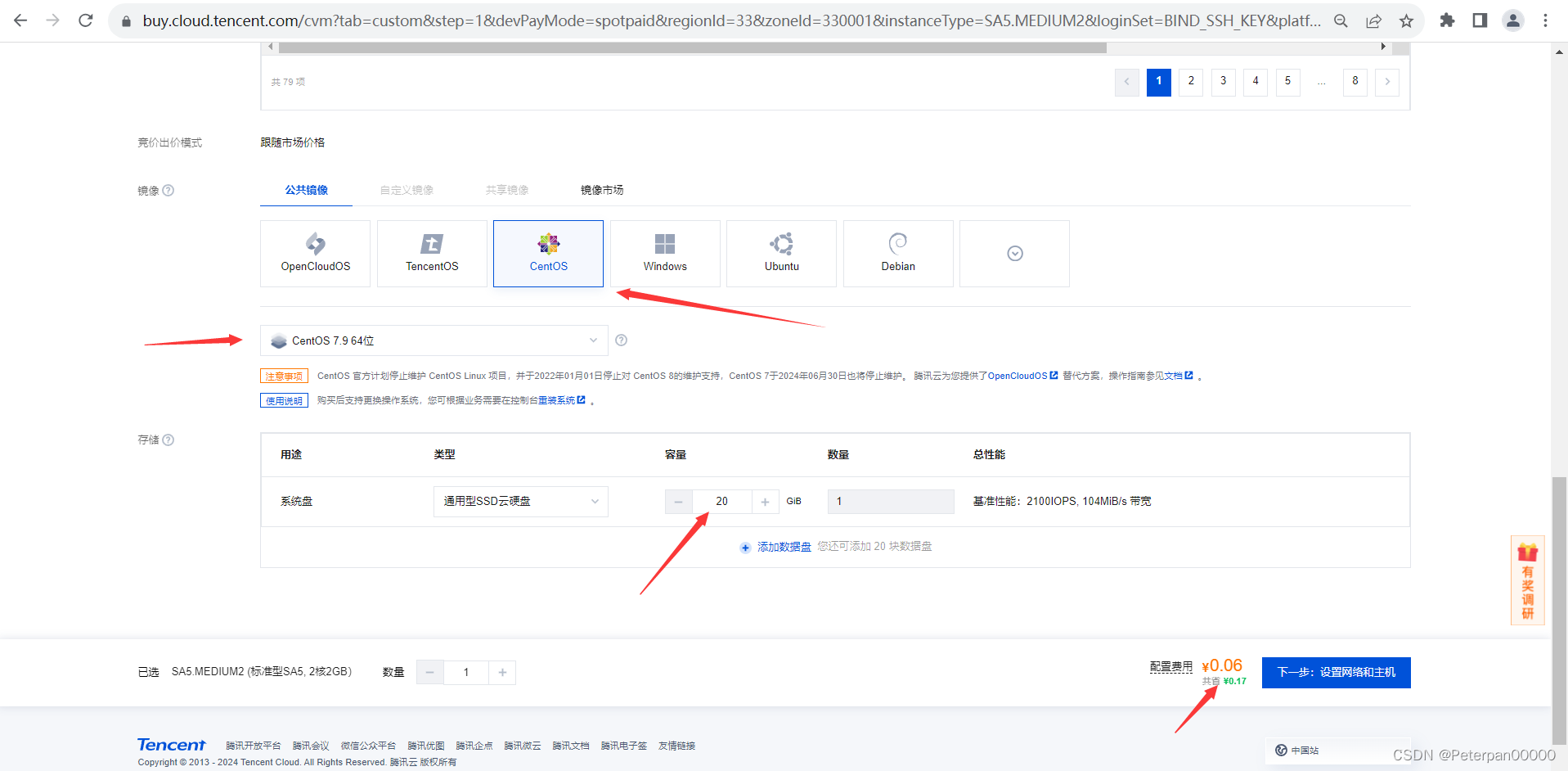Select current pagination page 1
Viewport: 1568px width, 771px height.
point(1159,81)
